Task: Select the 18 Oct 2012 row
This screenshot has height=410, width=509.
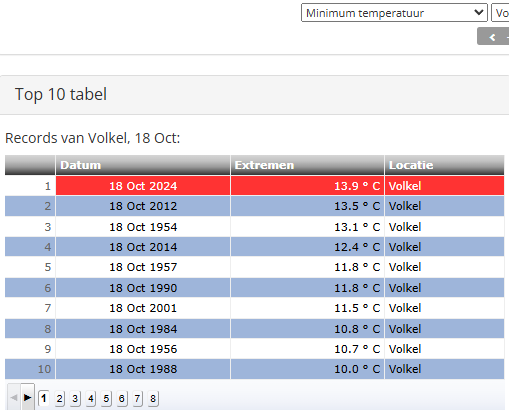Action: [x=254, y=206]
